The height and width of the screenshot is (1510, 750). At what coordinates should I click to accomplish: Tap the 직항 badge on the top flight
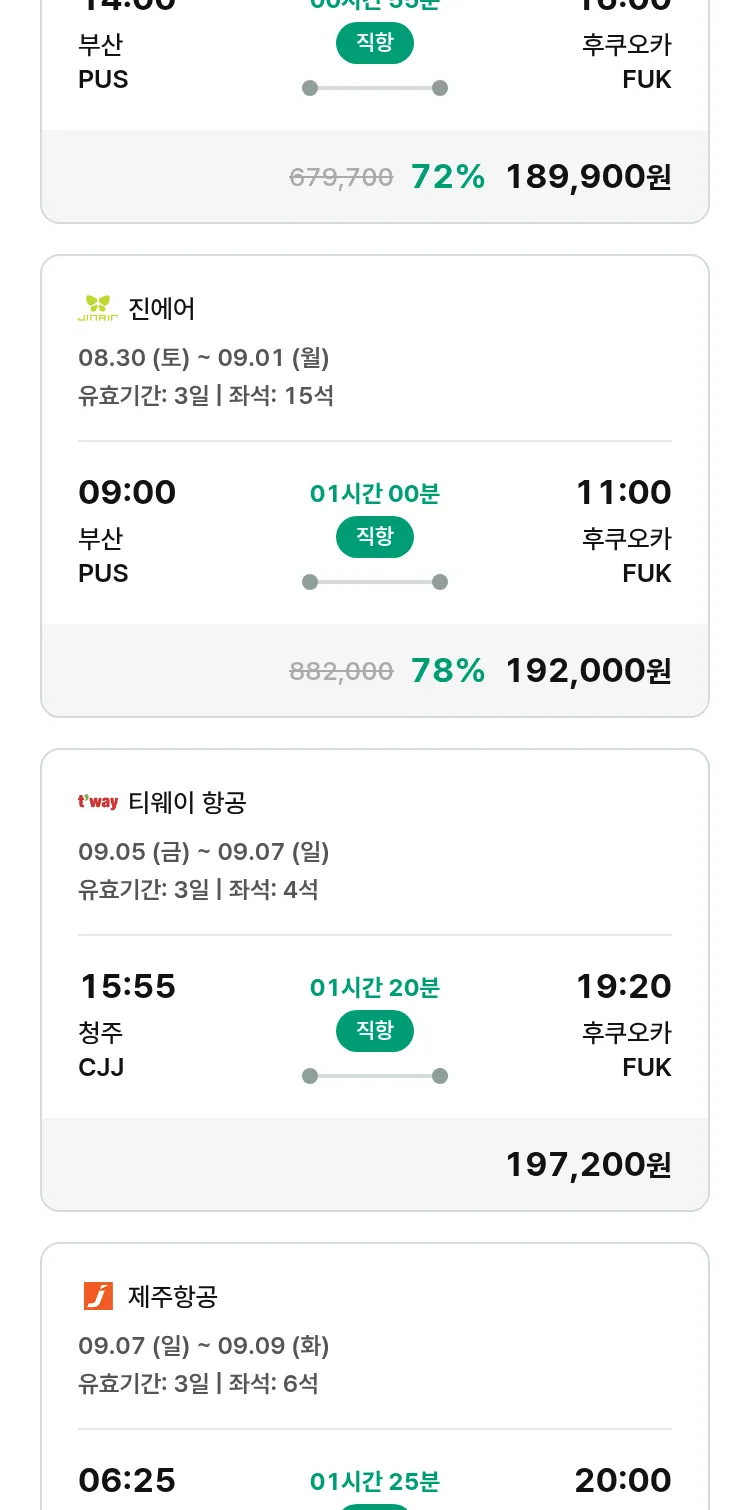[x=375, y=43]
